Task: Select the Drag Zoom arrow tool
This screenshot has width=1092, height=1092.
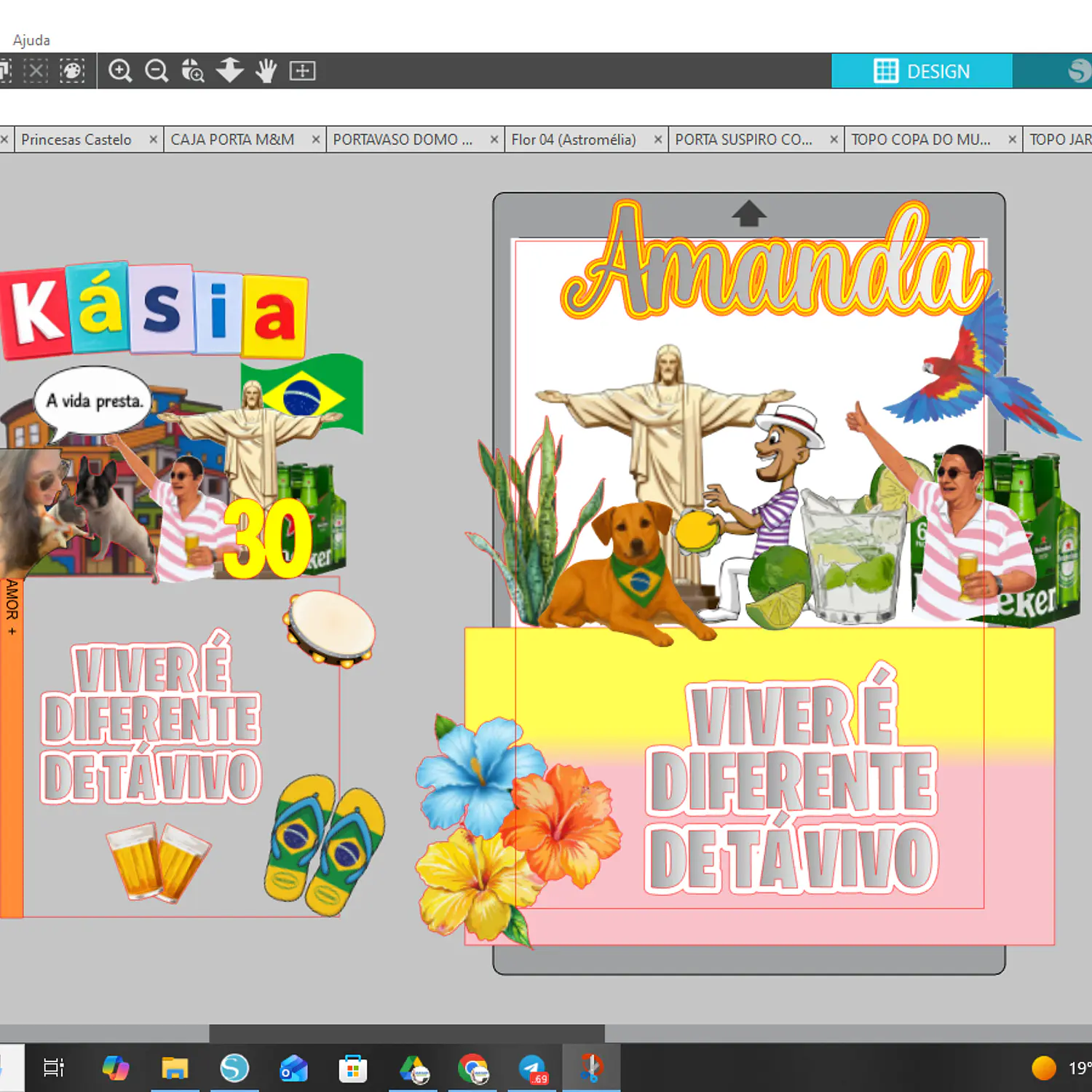Action: 229,71
